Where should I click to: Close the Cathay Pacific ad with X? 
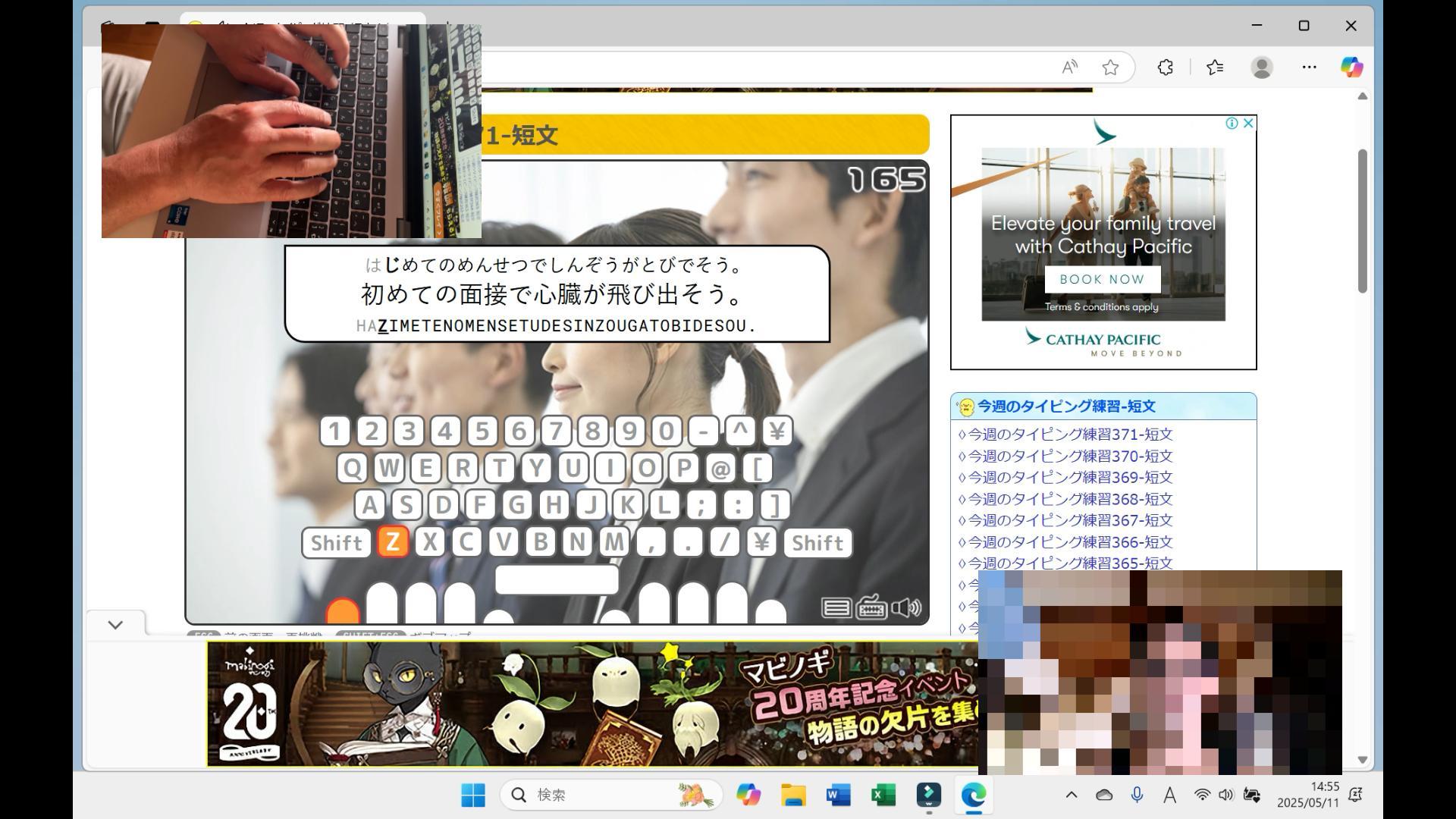[x=1248, y=123]
